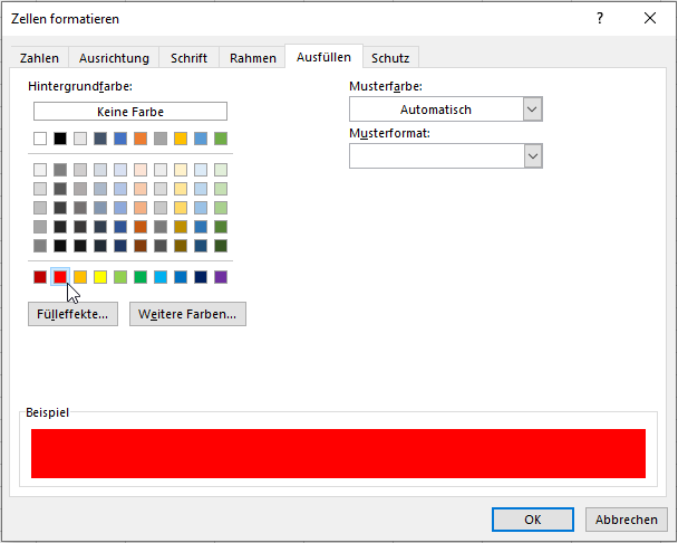Switch to the Zahlen tab
Screen dimensions: 677x543
point(39,58)
